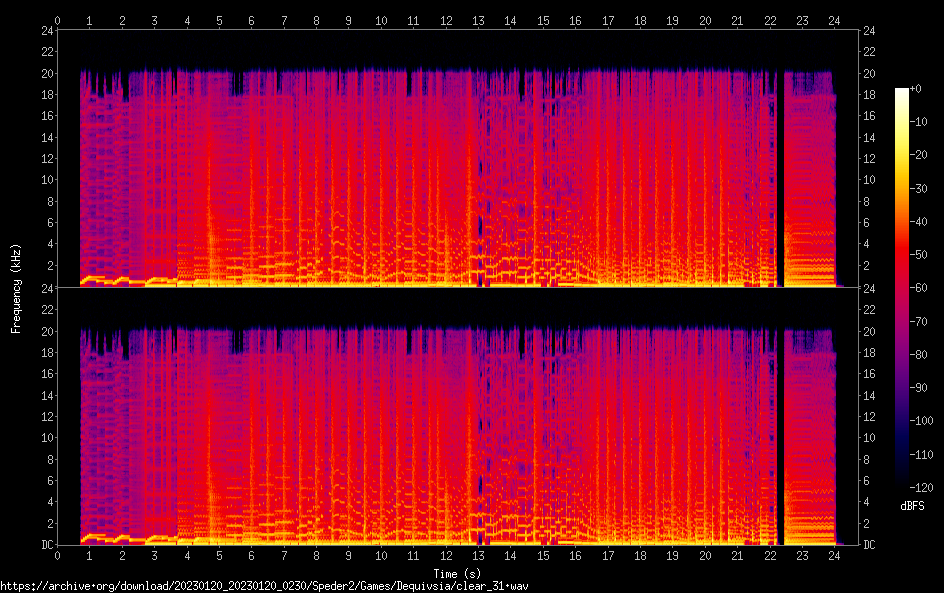Image resolution: width=944 pixels, height=593 pixels.
Task: Click the "Frequency (kHz)" vertical axis label
Action: point(15,288)
